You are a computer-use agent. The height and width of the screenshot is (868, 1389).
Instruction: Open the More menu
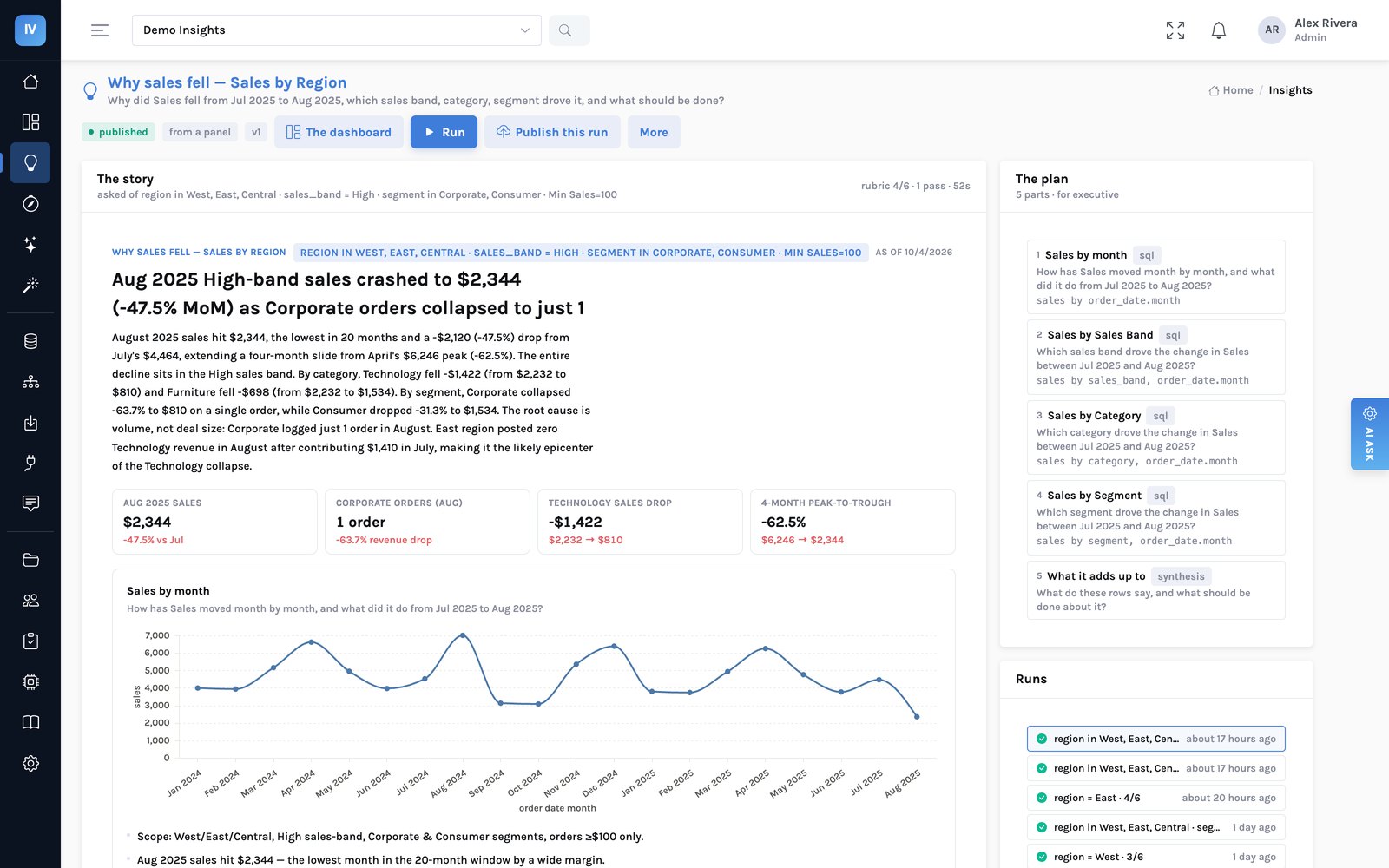(x=654, y=132)
